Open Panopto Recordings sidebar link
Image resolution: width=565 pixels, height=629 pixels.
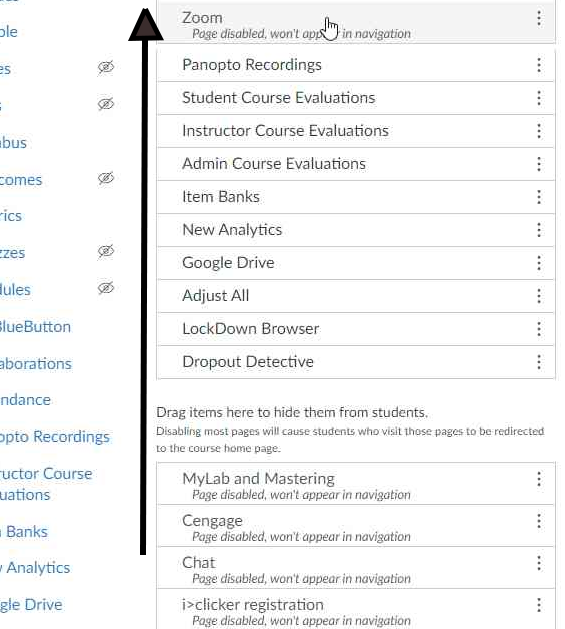[x=55, y=436]
